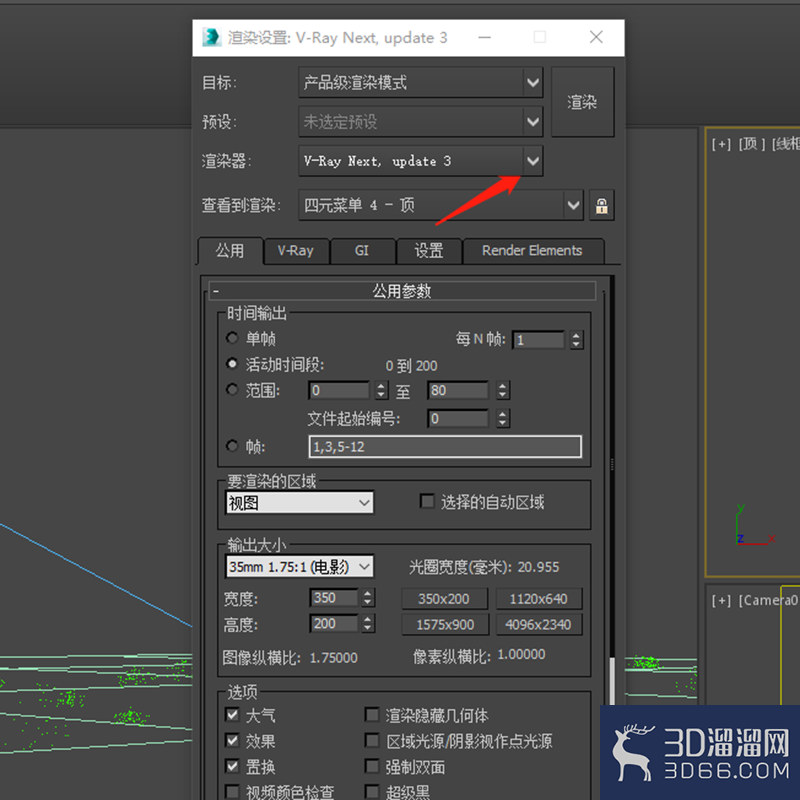This screenshot has height=800, width=800.
Task: Choose the 4096x2340 preset button
Action: [x=539, y=625]
